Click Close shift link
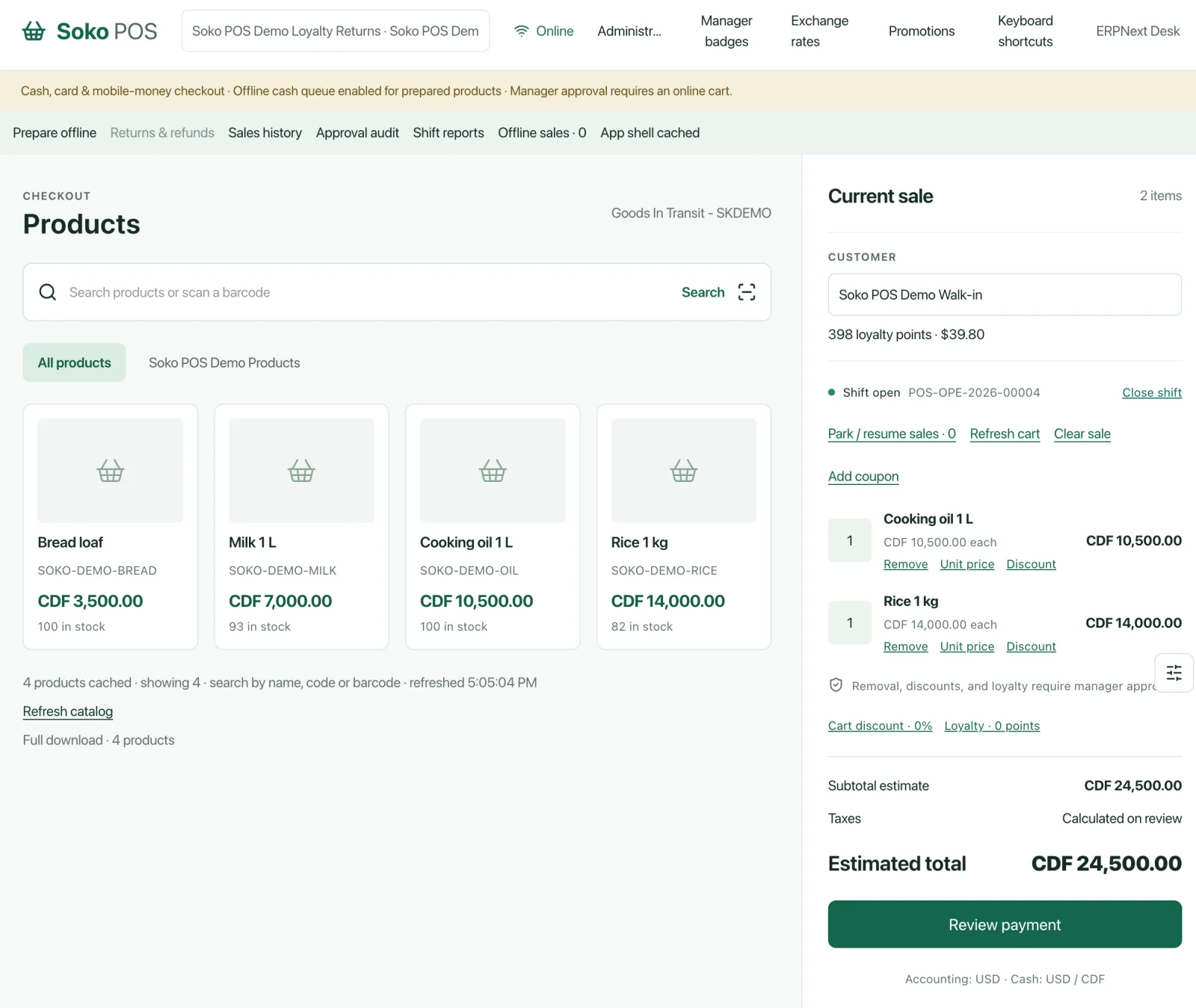The width and height of the screenshot is (1196, 1008). point(1152,392)
